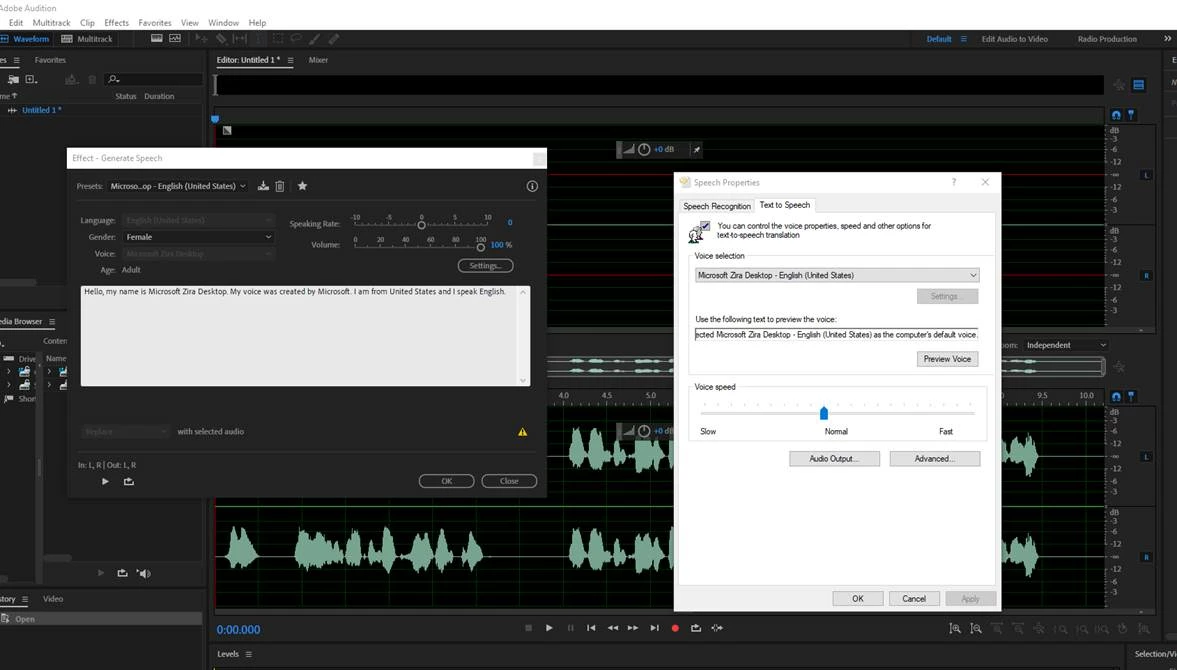Toggle auto-play speaker icon in Media Browser
The width and height of the screenshot is (1177, 670).
point(143,573)
